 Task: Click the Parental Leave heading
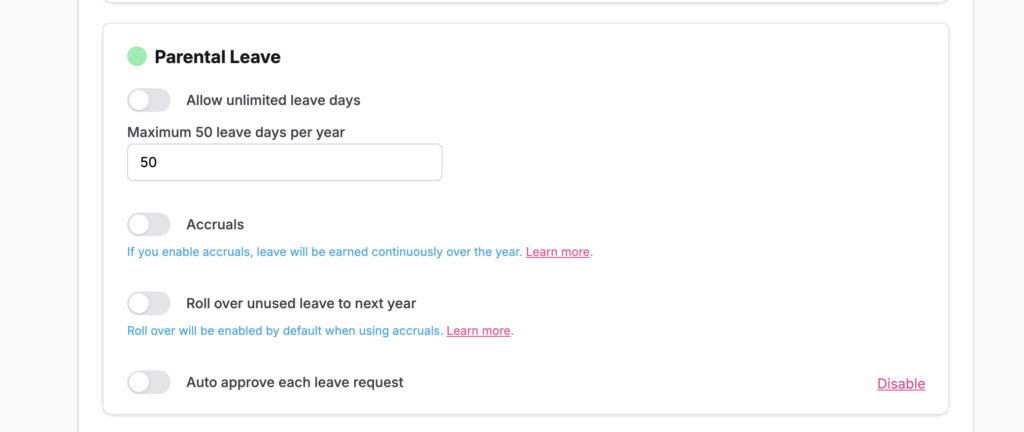click(217, 57)
